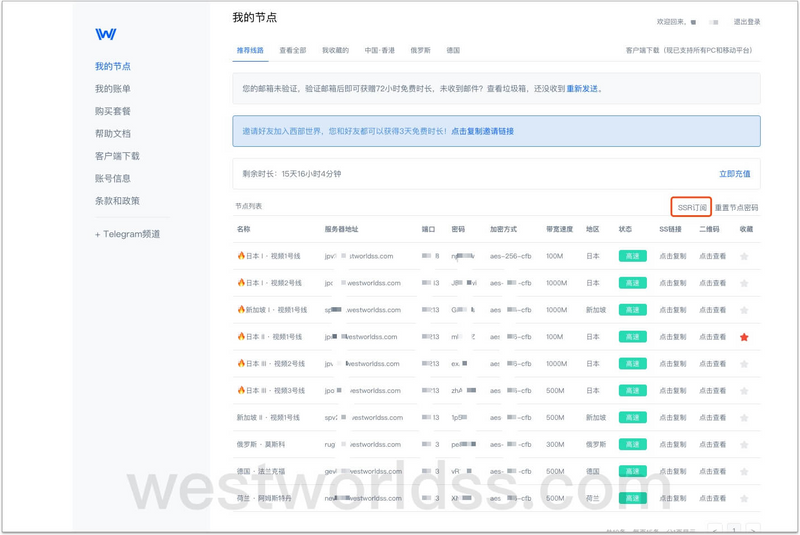Favorite the 新加坡 II · 视频1号线 node star
Screen dimensions: 800x535
coord(744,418)
